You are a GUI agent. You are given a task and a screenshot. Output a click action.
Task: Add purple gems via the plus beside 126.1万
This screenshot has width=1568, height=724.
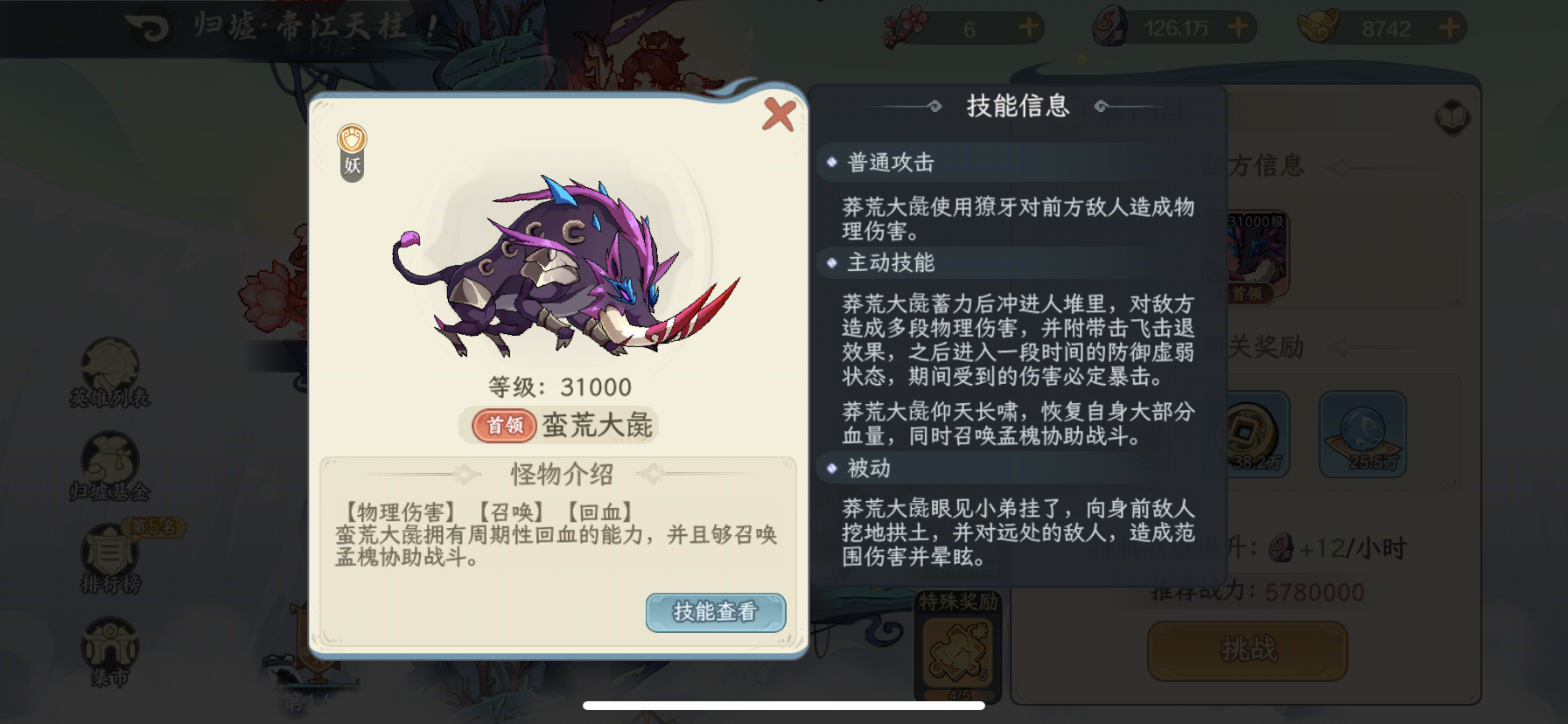[1237, 28]
